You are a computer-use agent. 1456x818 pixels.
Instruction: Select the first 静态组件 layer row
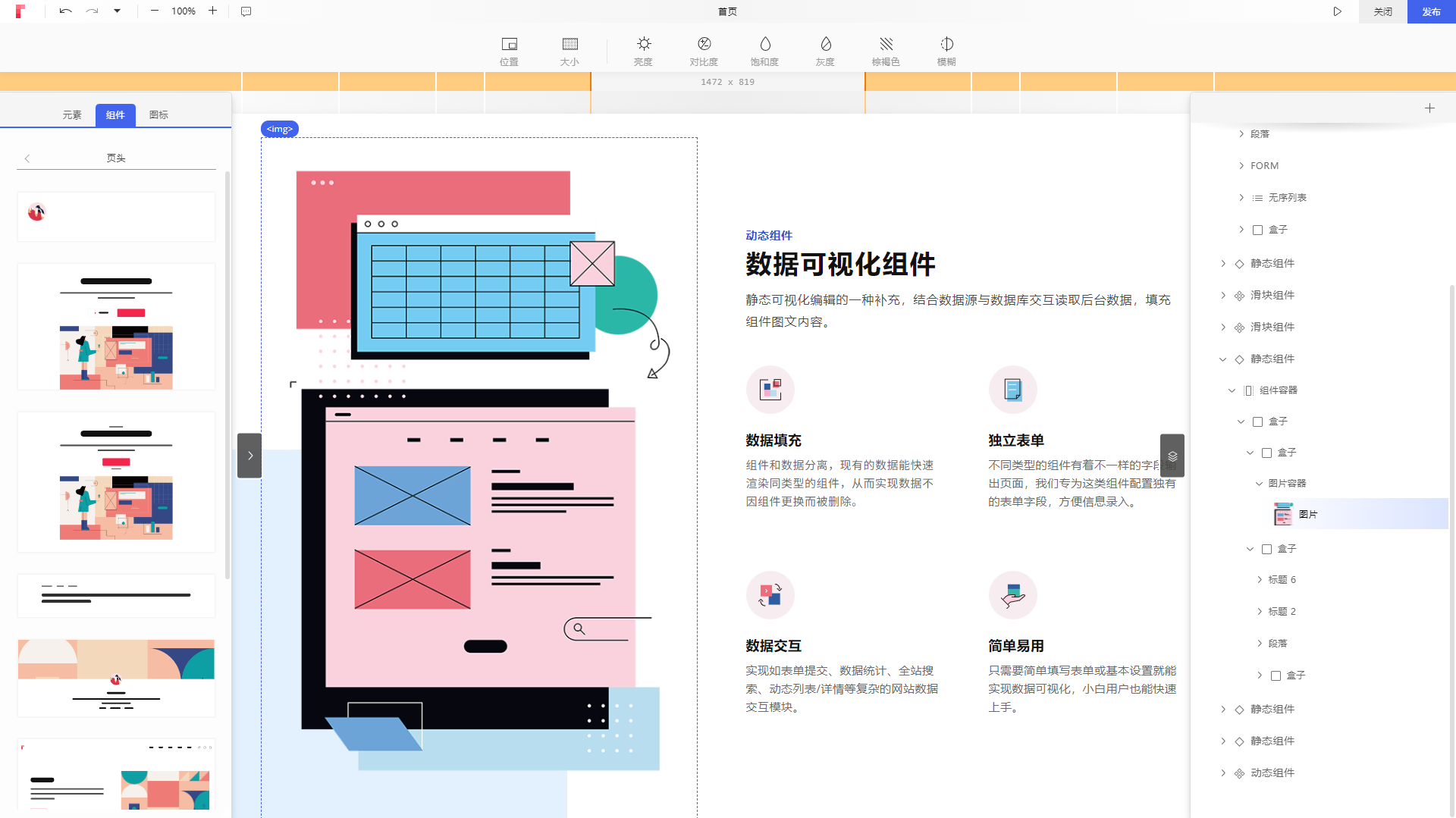(x=1319, y=264)
